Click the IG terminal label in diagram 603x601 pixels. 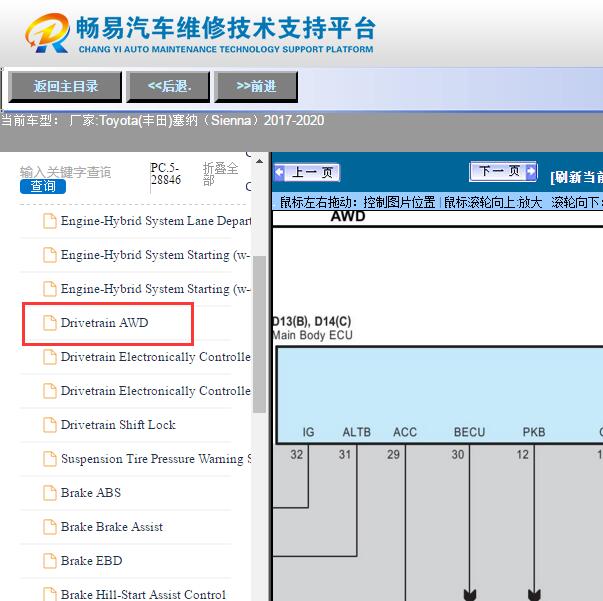308,432
